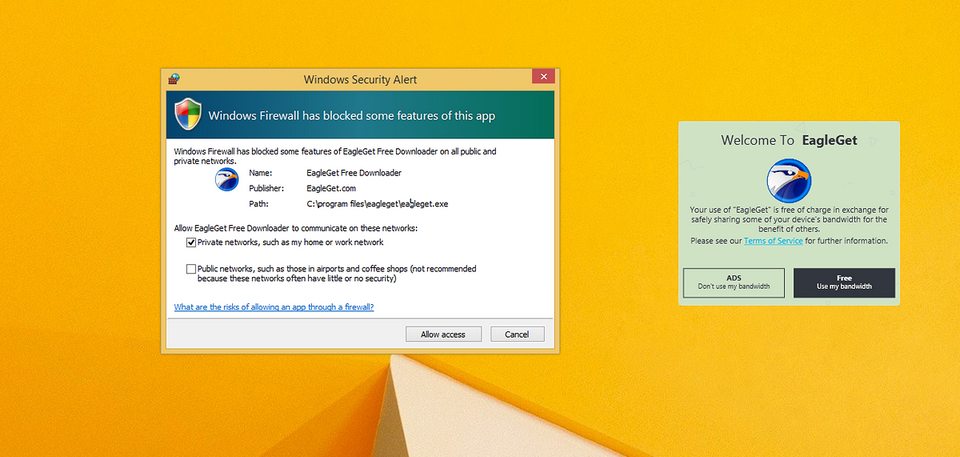Click the path C:\program files\eagleget\eagleget.exe
The image size is (960, 457).
pyautogui.click(x=377, y=204)
